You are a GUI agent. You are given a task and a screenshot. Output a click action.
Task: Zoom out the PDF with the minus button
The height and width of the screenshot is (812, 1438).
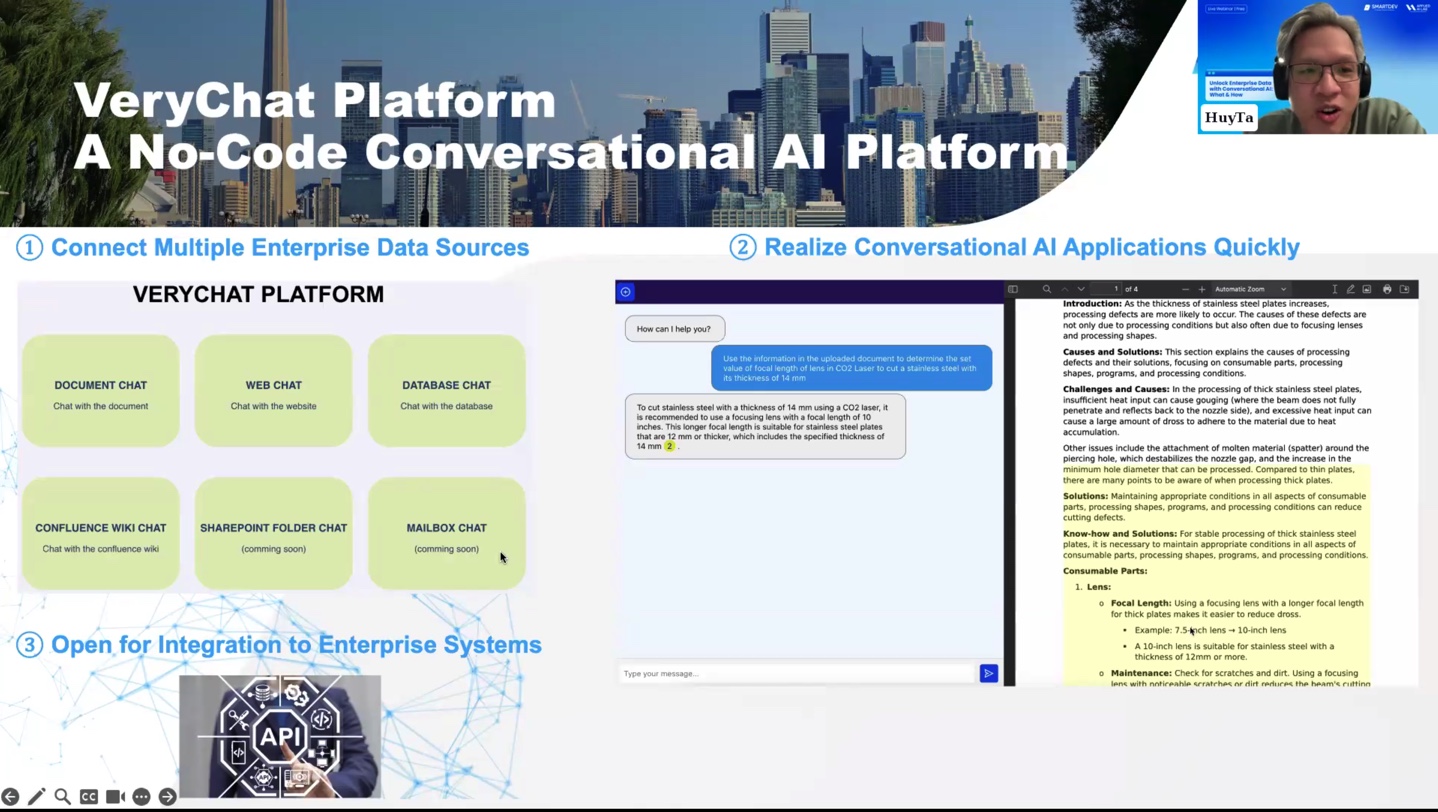[1185, 289]
